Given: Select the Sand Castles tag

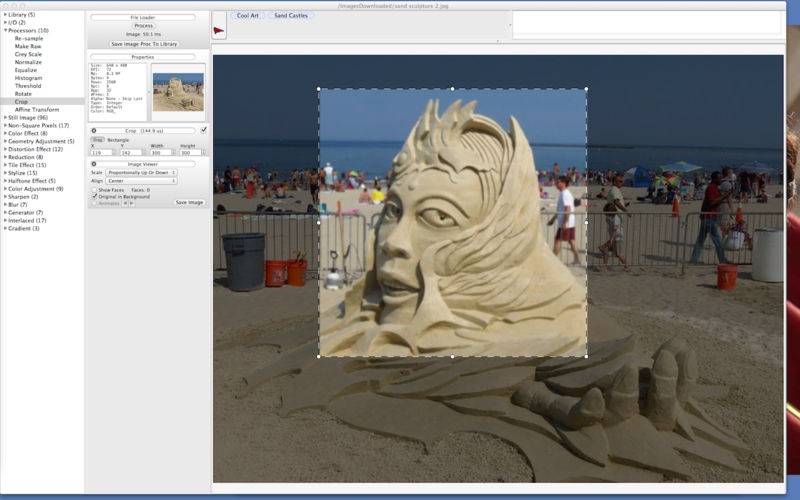Looking at the screenshot, I should 291,16.
